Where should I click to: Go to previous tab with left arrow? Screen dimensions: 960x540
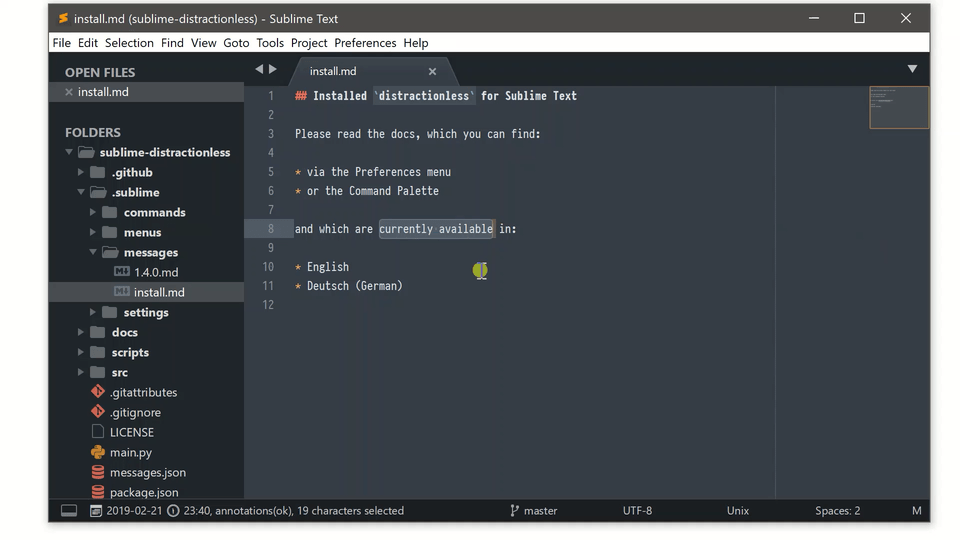(259, 69)
